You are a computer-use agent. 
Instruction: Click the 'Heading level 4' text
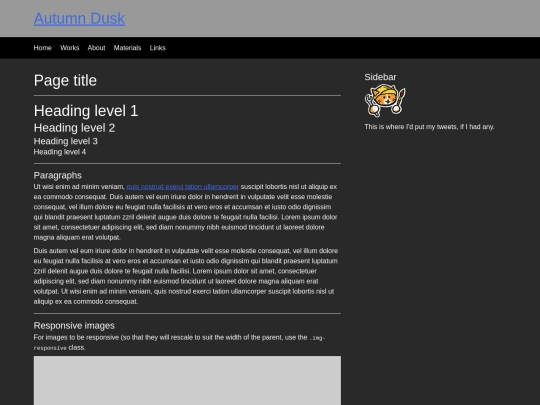(x=60, y=152)
